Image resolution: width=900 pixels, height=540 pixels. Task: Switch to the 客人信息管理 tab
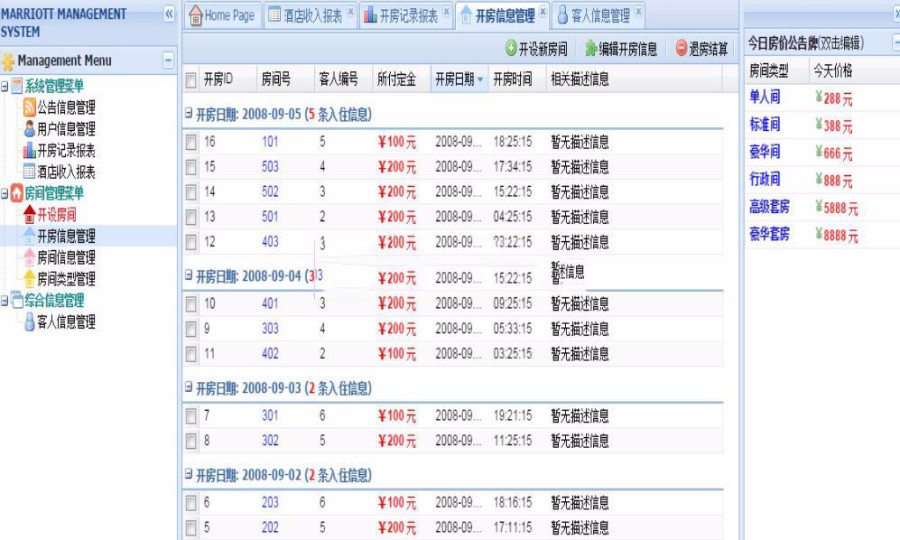point(599,15)
